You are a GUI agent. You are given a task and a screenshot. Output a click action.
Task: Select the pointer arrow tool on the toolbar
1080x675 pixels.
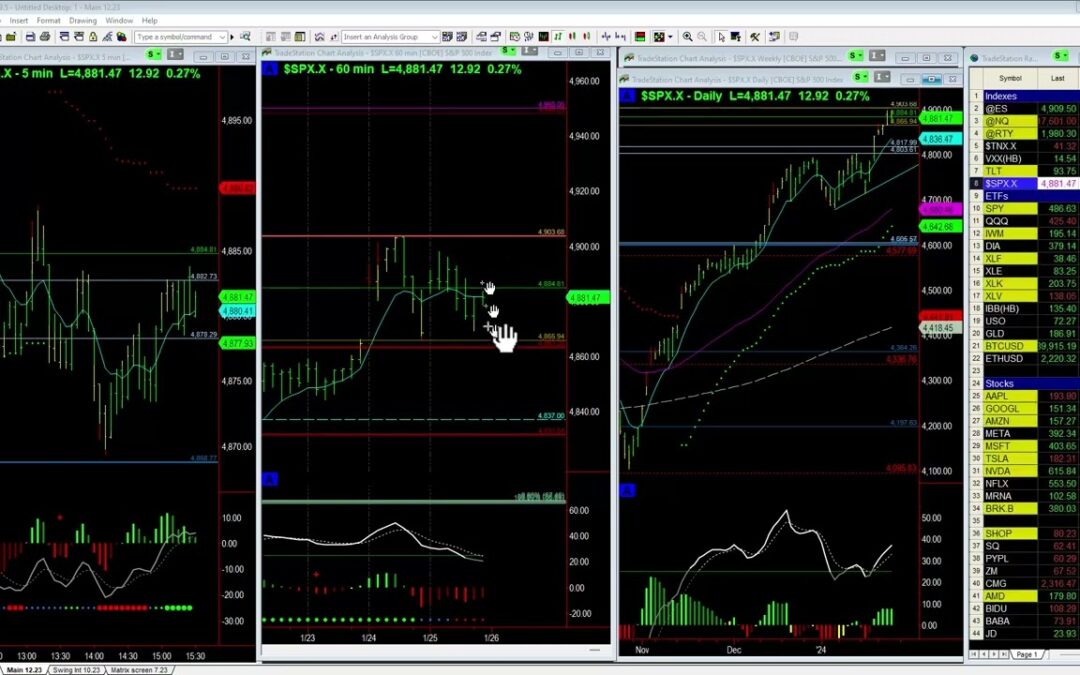721,36
